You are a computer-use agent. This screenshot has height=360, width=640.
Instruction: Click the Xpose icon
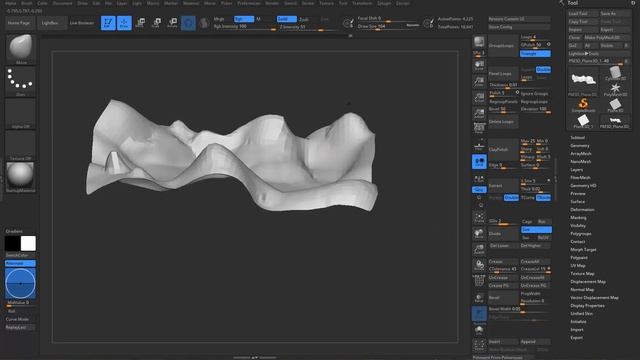click(x=479, y=345)
